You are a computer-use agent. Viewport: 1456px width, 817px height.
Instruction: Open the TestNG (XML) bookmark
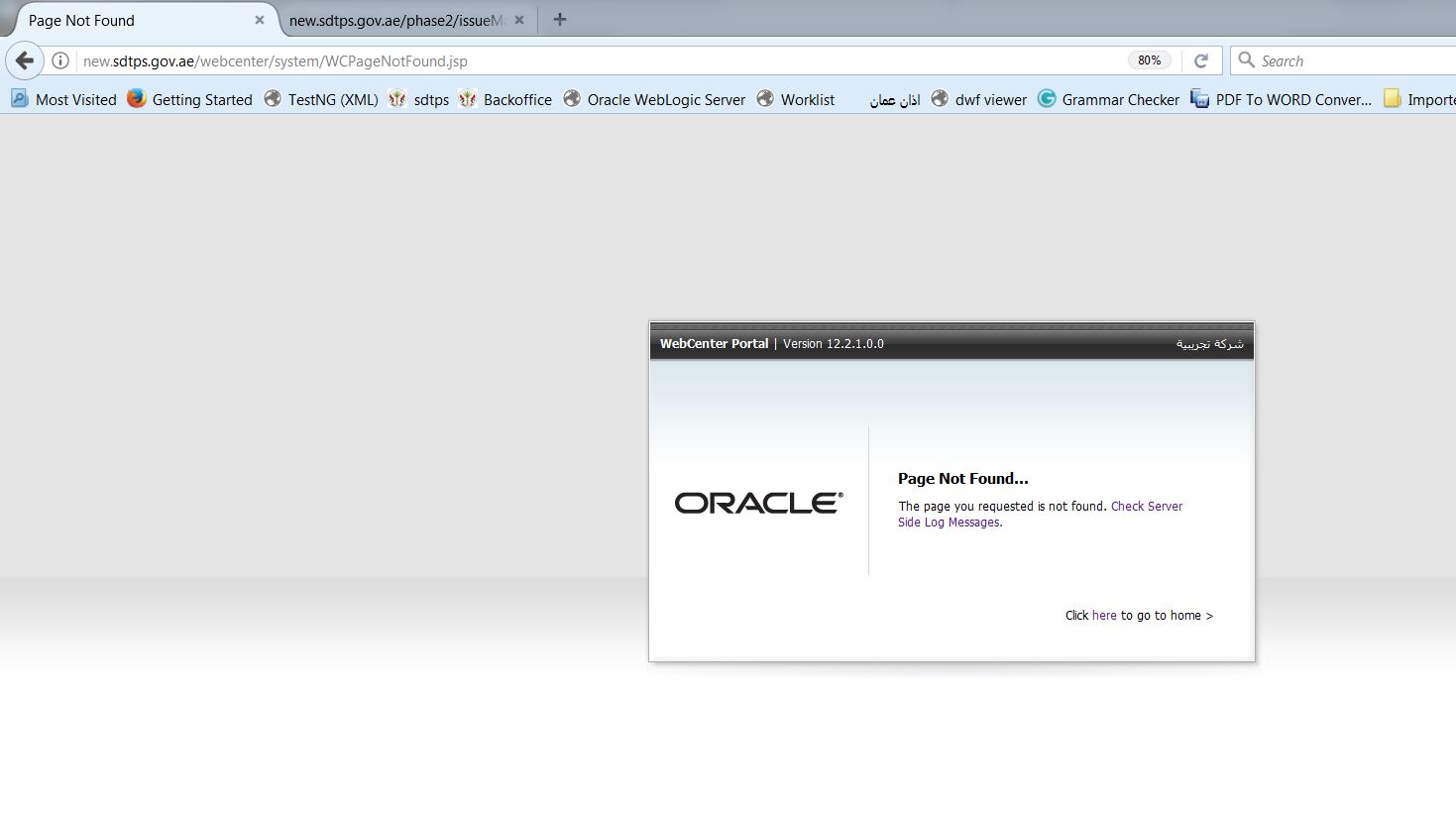320,99
